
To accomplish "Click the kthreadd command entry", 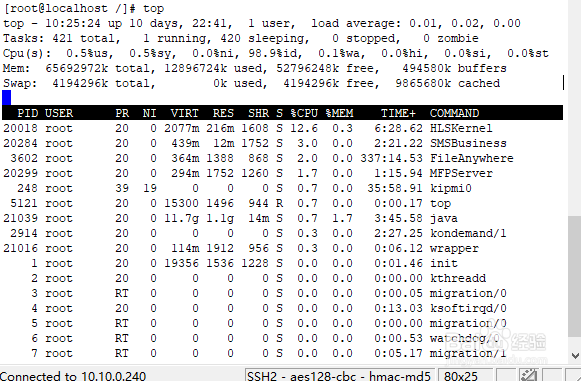I will coord(458,278).
